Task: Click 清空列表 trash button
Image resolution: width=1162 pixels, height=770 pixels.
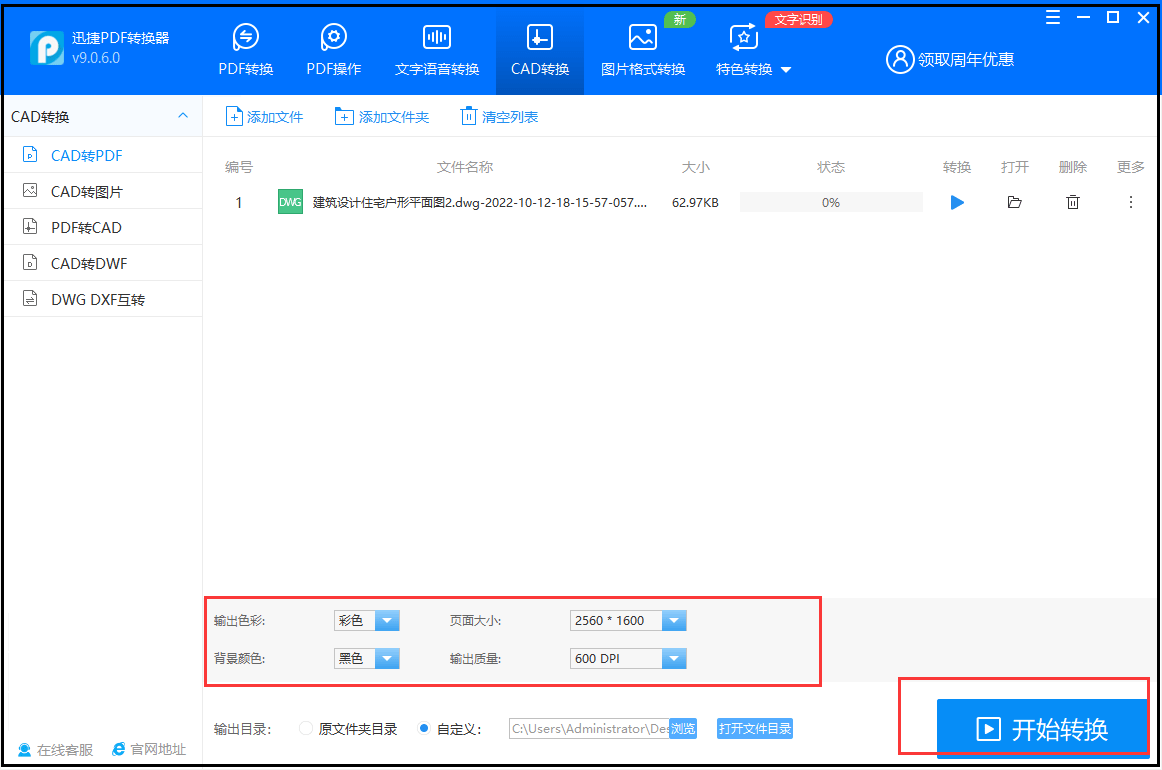Action: tap(499, 116)
